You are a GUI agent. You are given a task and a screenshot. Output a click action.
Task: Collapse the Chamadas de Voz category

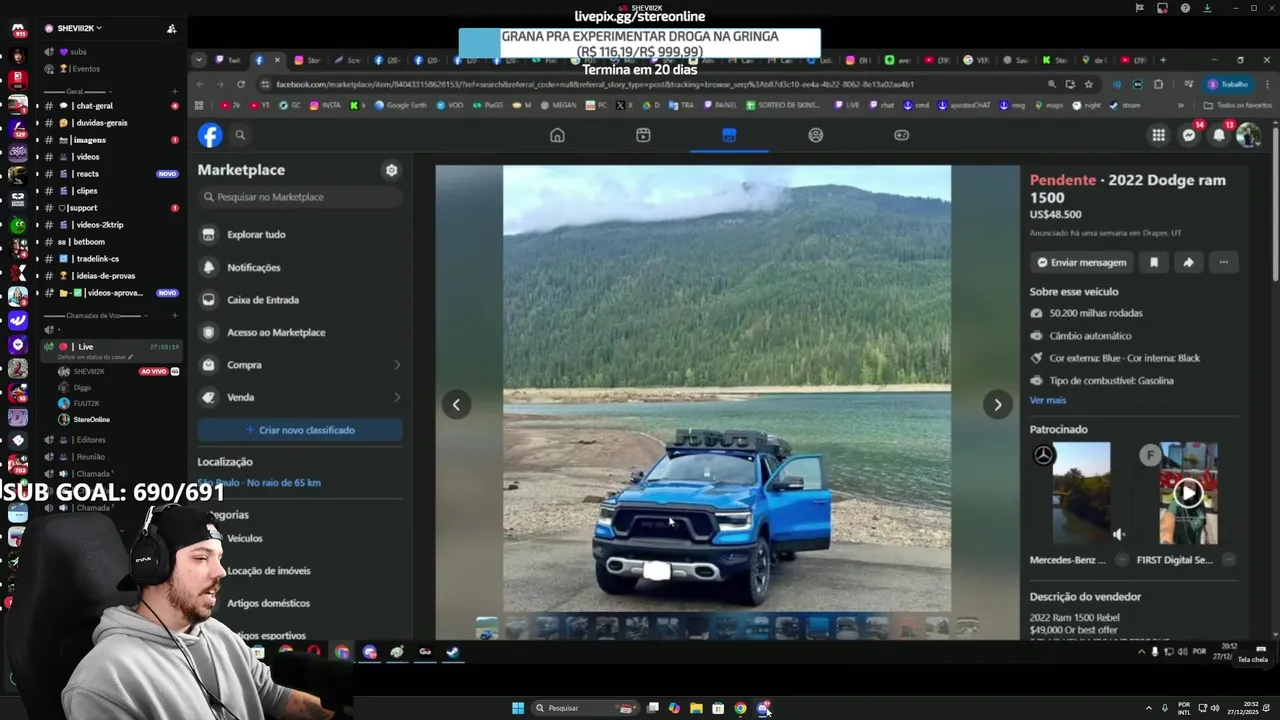tap(95, 316)
